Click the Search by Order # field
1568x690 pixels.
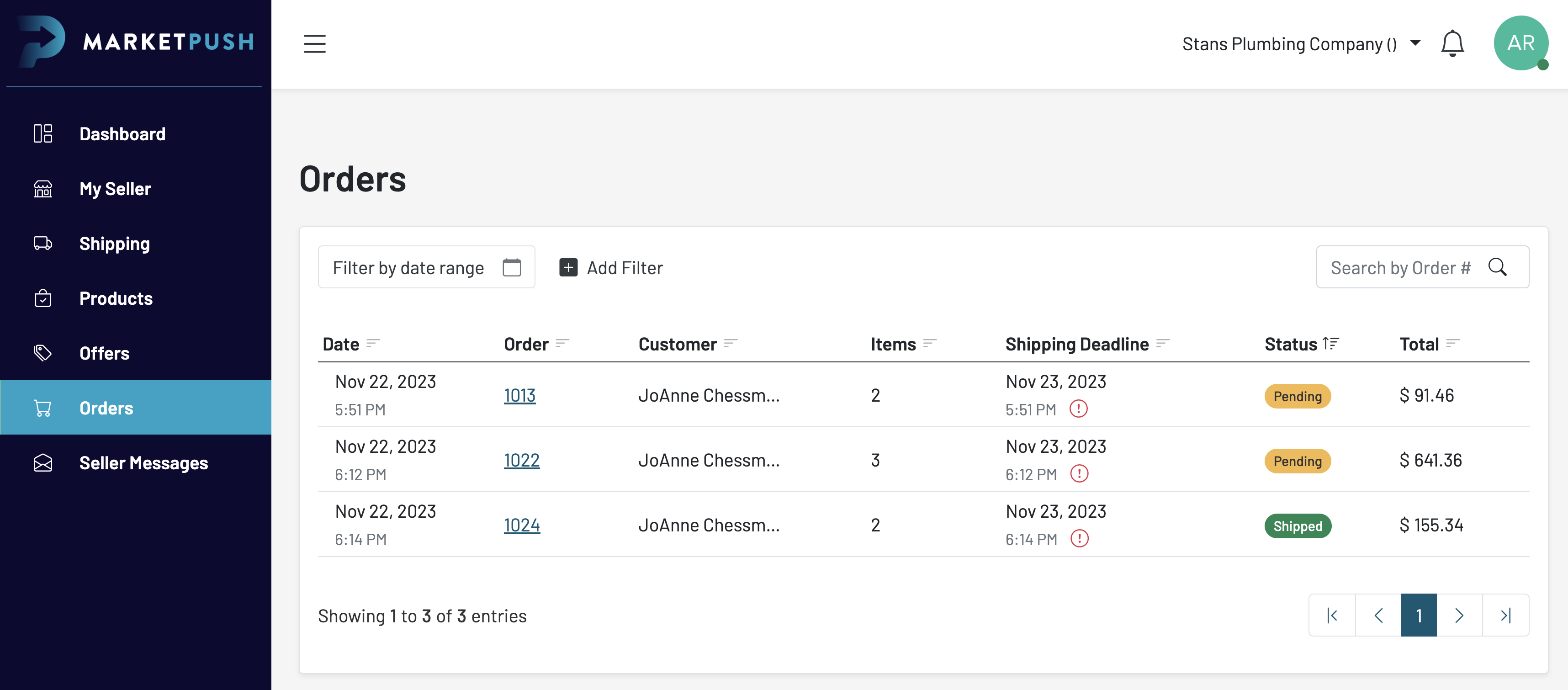[1399, 267]
